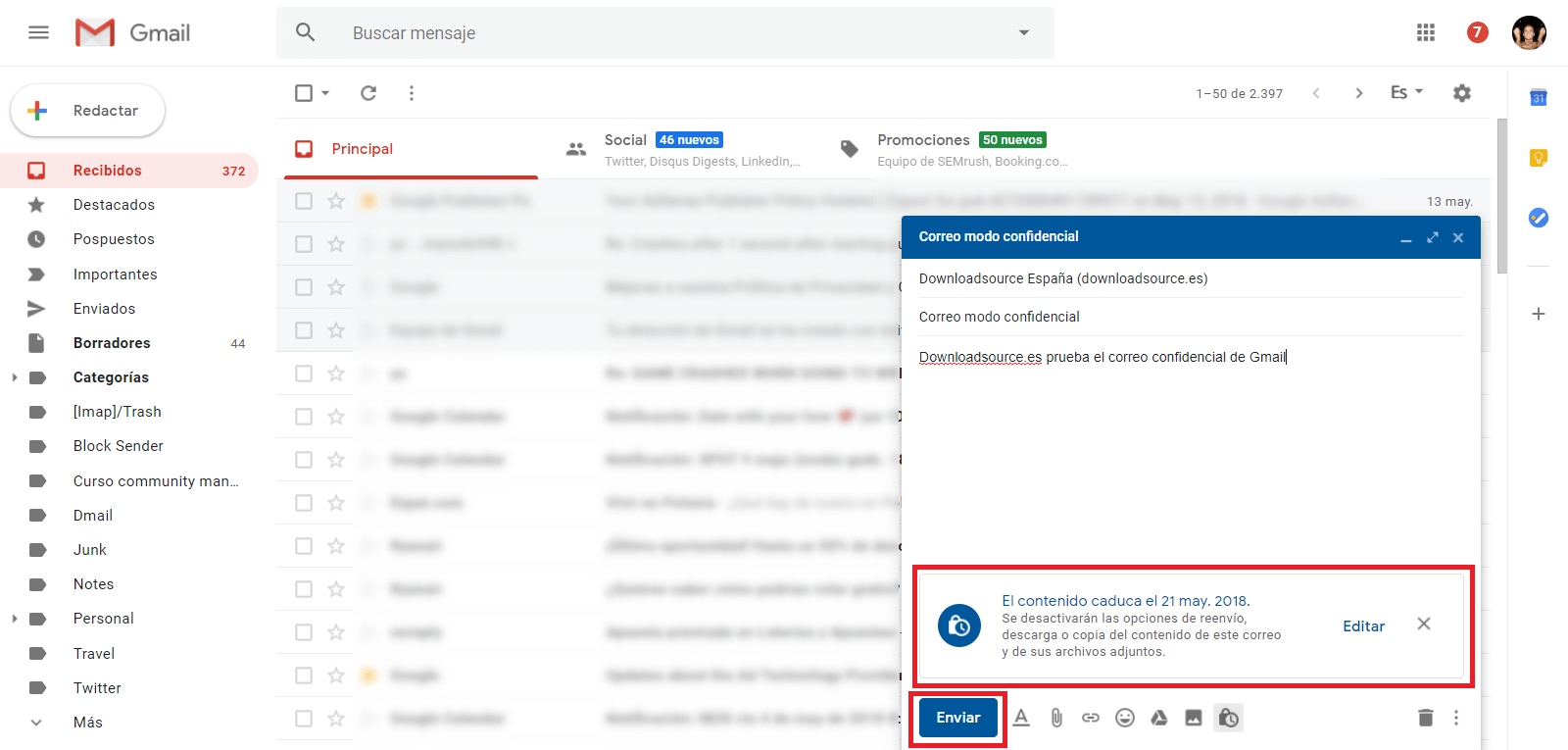This screenshot has height=750, width=1568.
Task: Open the Es input tools dropdown
Action: point(1407,92)
